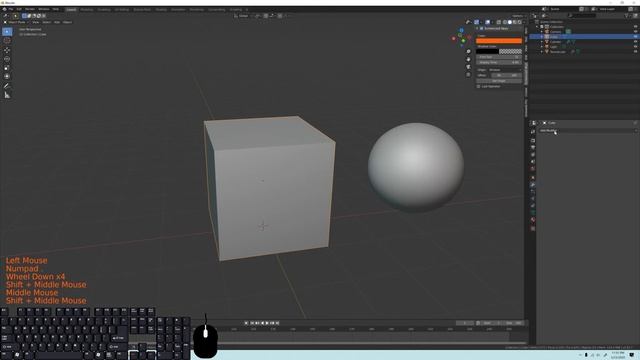The image size is (640, 360).
Task: Hide the Camera object in the outliner
Action: [x=636, y=31]
